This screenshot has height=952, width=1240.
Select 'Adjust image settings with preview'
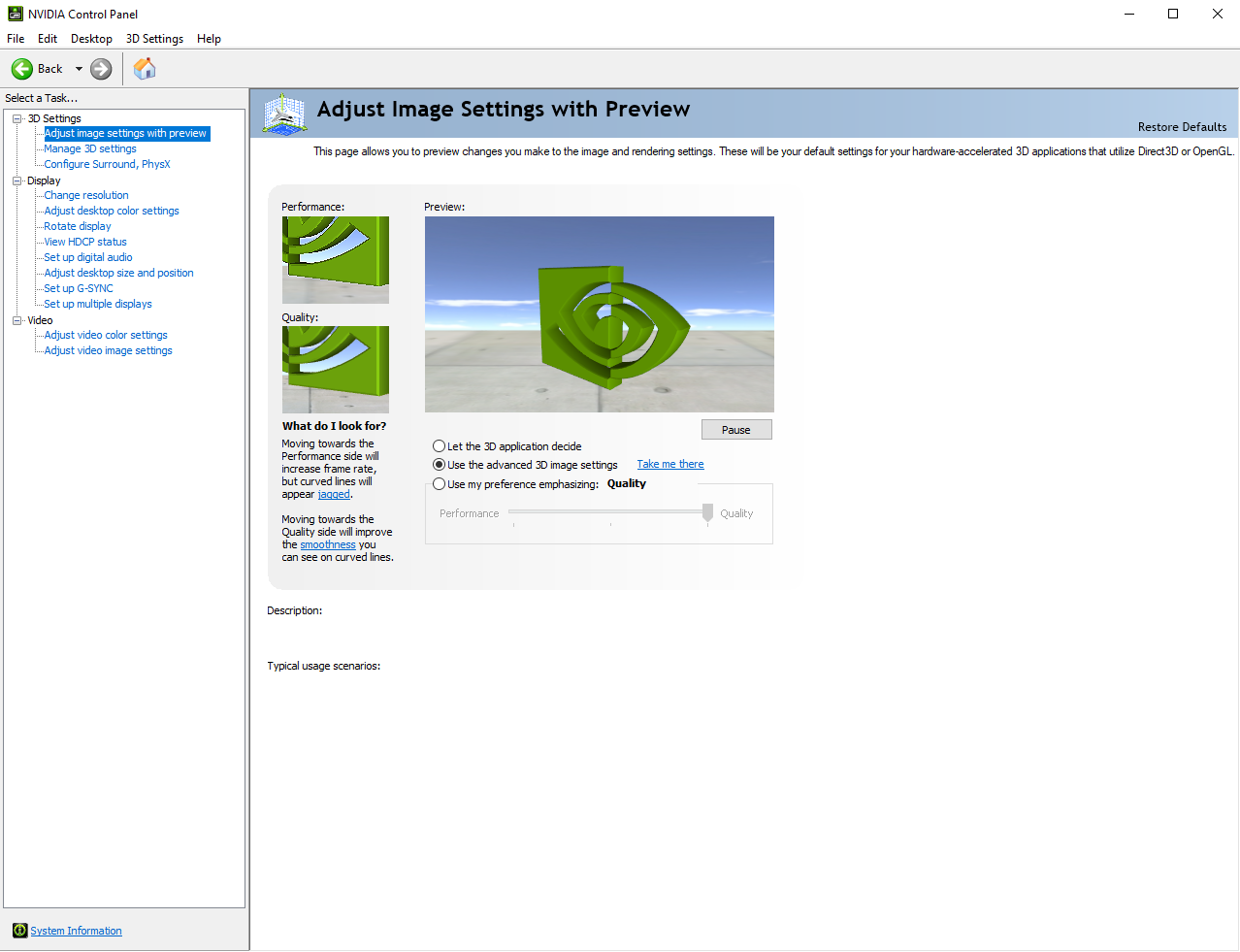(125, 133)
